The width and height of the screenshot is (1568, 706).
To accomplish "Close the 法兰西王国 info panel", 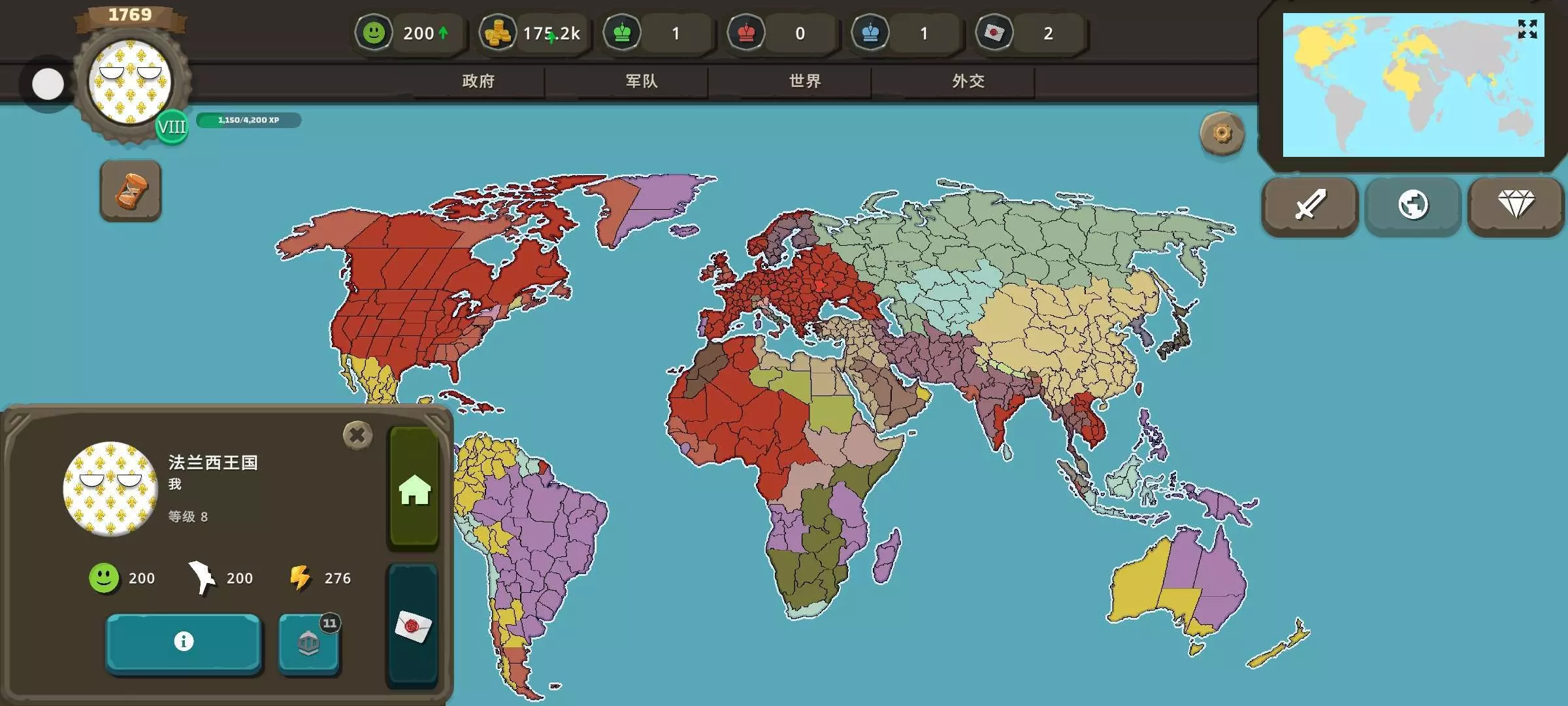I will coord(357,435).
